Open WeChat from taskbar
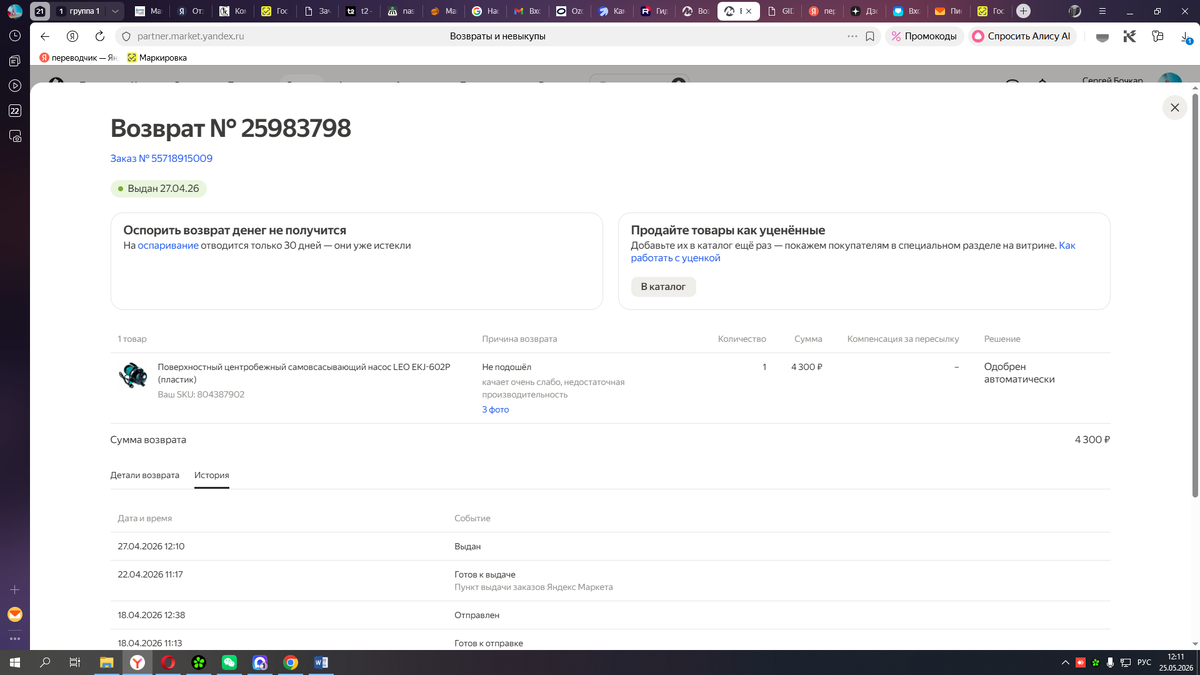The width and height of the screenshot is (1200, 675). [x=229, y=662]
